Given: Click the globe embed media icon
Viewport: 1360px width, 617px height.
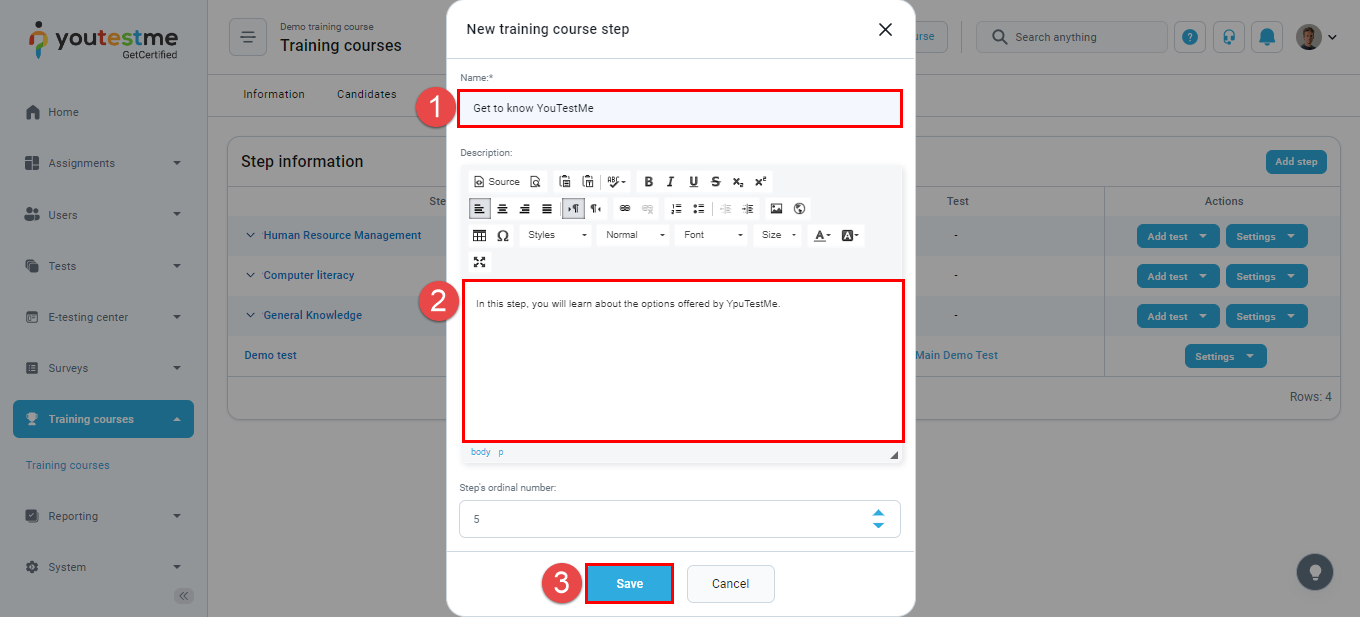Looking at the screenshot, I should (799, 209).
